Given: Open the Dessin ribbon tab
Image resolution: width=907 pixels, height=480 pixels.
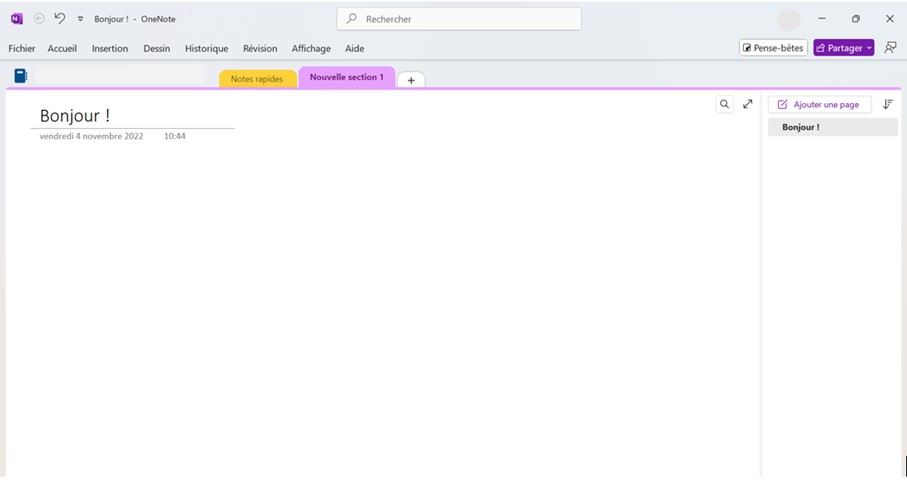Looking at the screenshot, I should (156, 48).
